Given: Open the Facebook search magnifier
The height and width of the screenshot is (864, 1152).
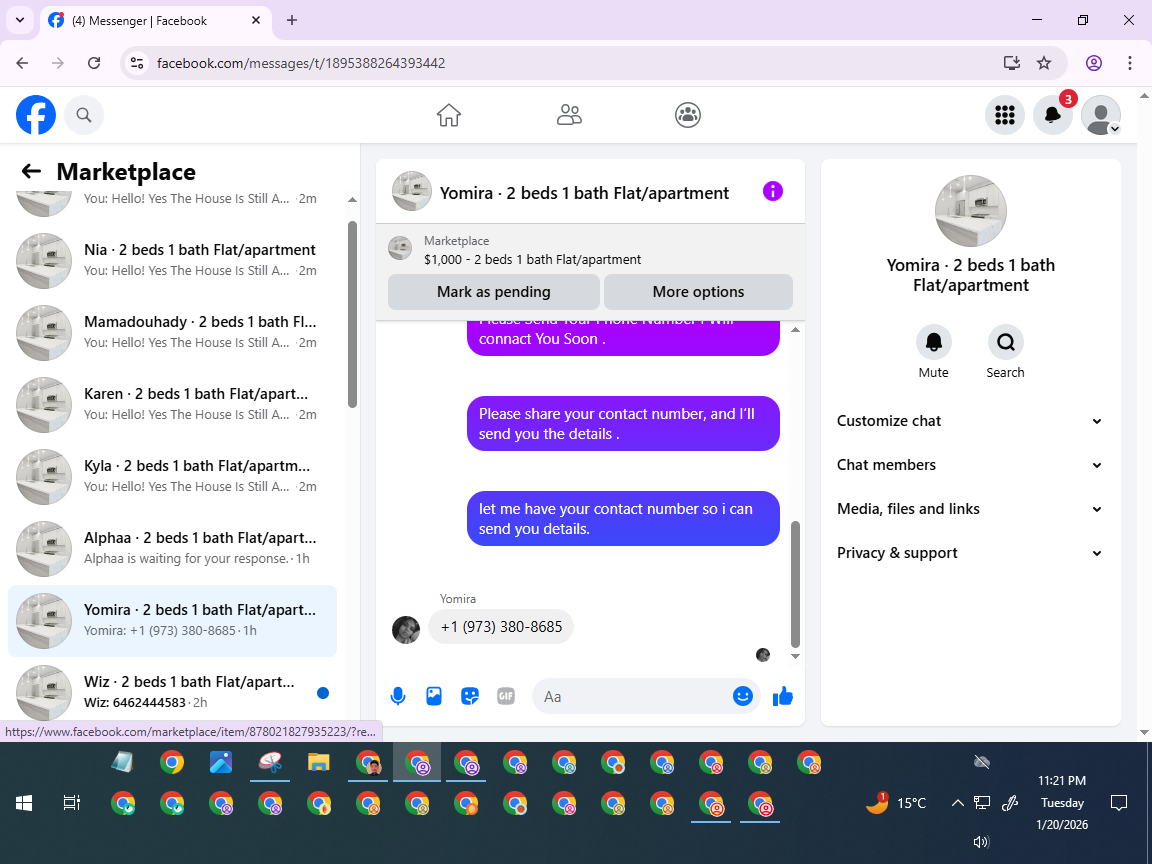Looking at the screenshot, I should (84, 115).
